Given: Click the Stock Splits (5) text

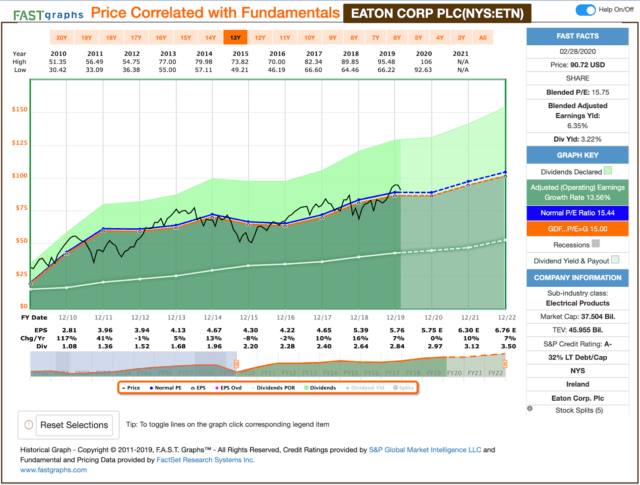Looking at the screenshot, I should [579, 410].
